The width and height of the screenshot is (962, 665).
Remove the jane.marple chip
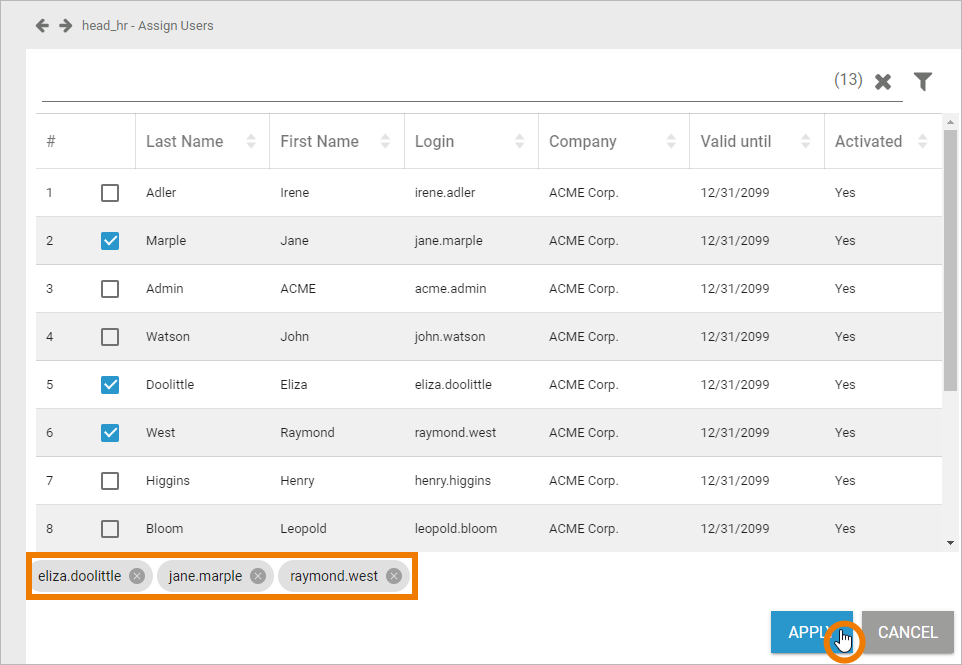pos(258,576)
